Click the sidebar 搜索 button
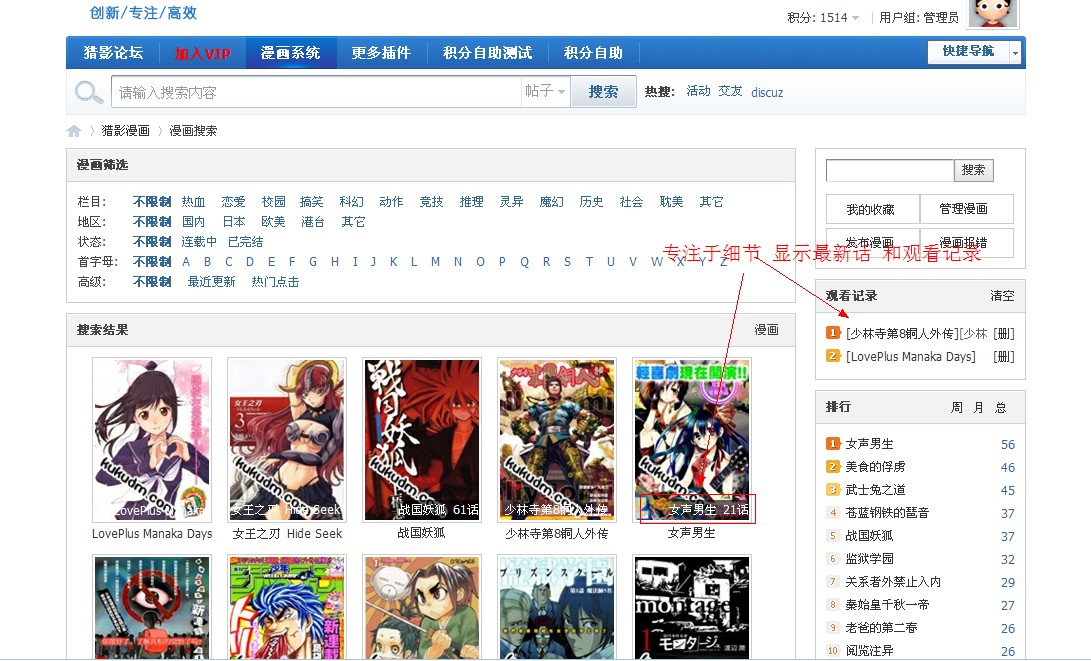The image size is (1091, 661). pos(973,170)
